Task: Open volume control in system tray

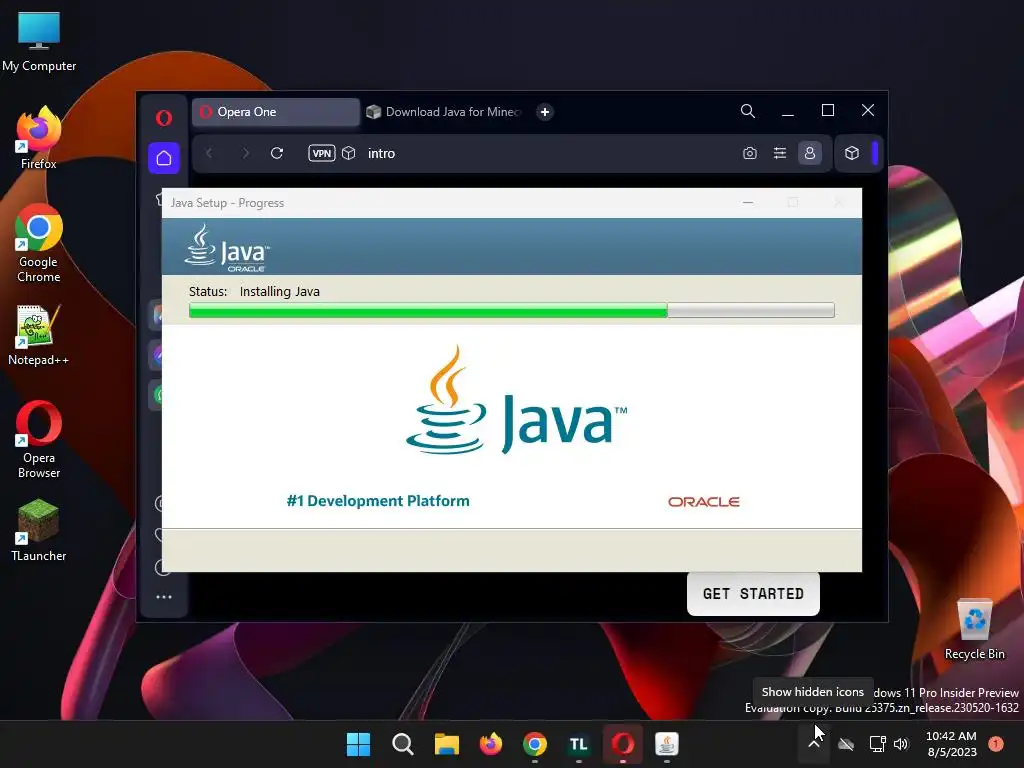Action: pyautogui.click(x=901, y=744)
